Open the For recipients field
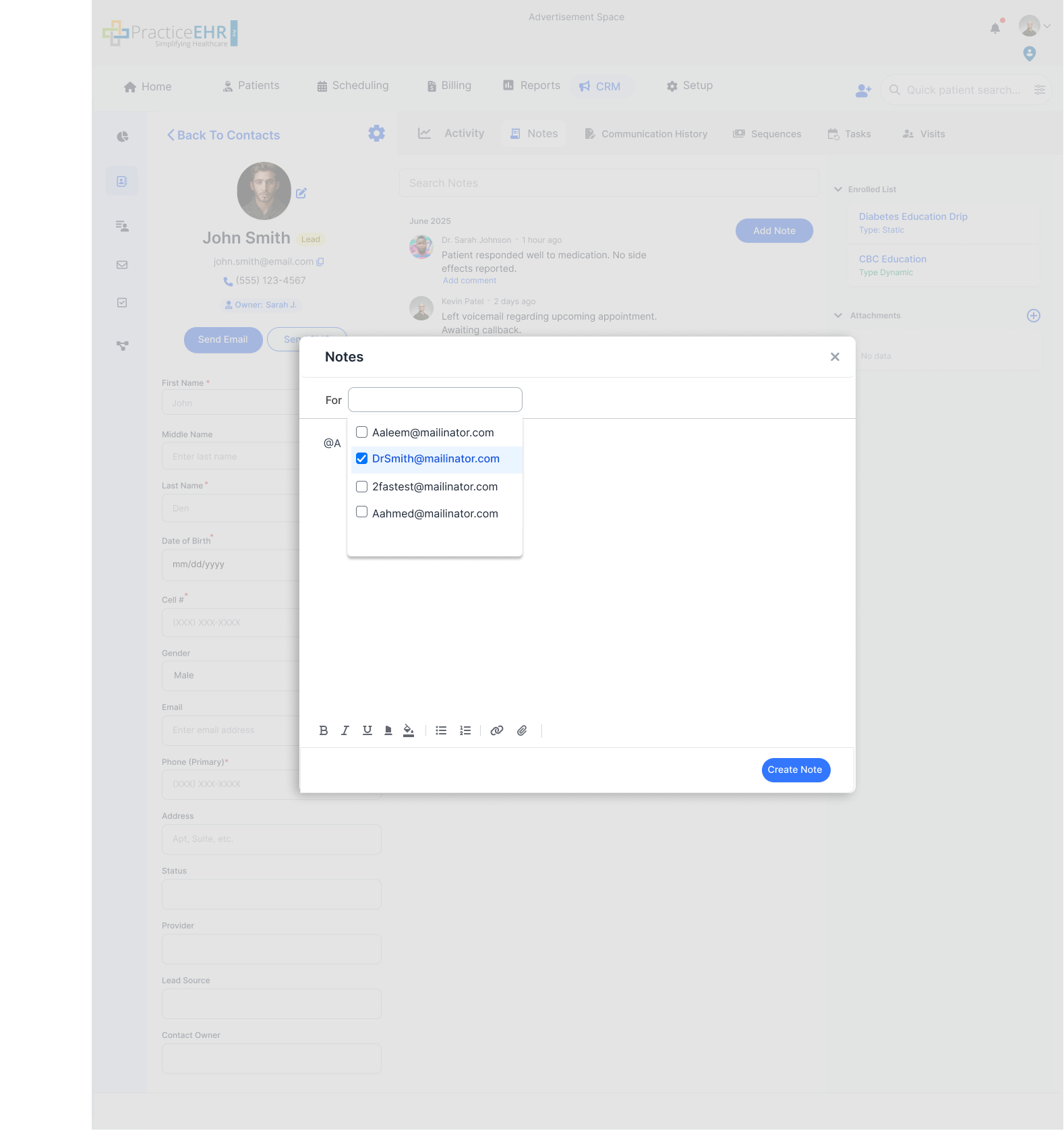 tap(435, 400)
